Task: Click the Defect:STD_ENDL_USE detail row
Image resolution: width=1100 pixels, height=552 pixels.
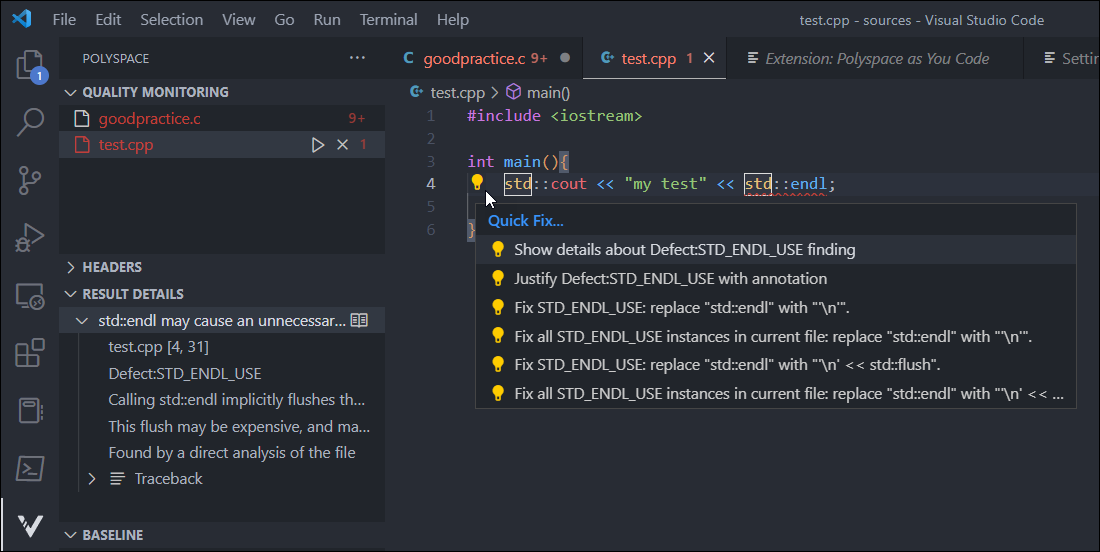Action: pyautogui.click(x=185, y=373)
